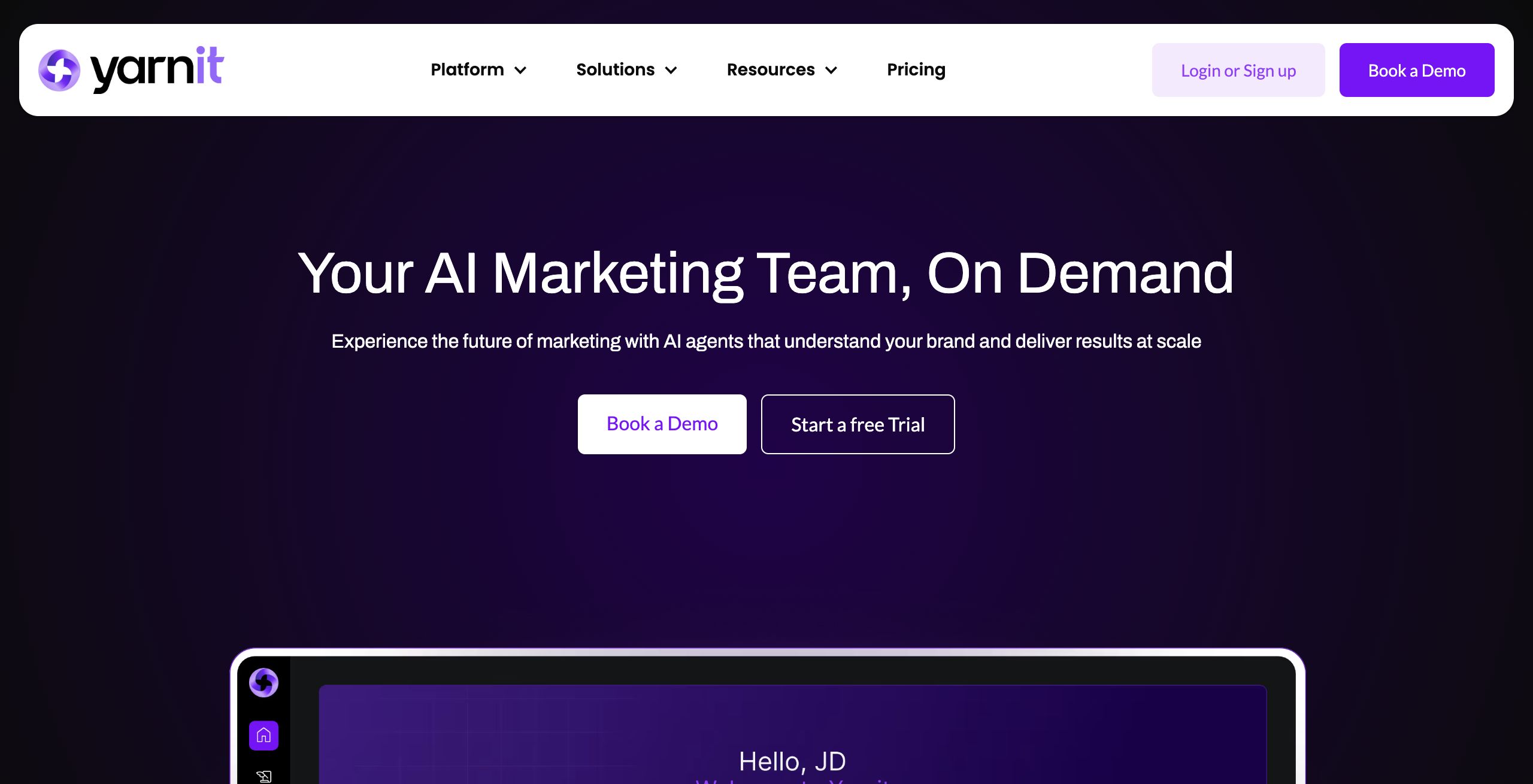Expand the chevron next to Resources
This screenshot has height=784, width=1533.
(x=831, y=71)
